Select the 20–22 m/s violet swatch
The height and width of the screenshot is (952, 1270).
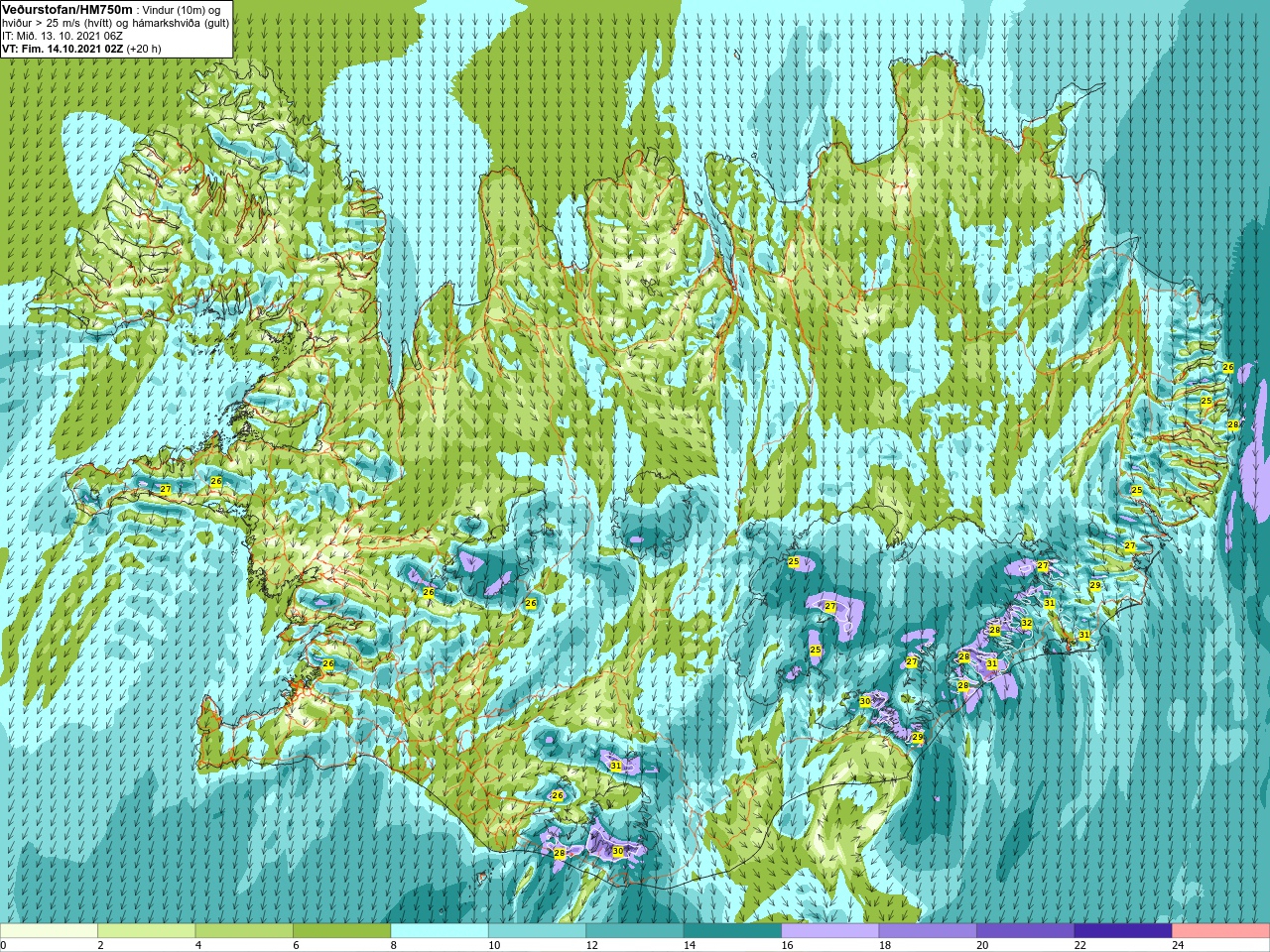1026,931
